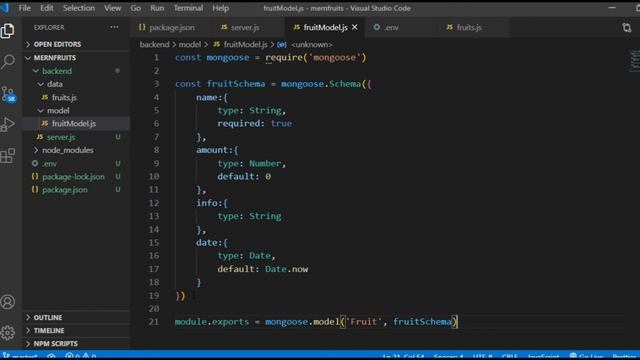Open server.js from the file tree
The image size is (640, 360).
click(61, 137)
